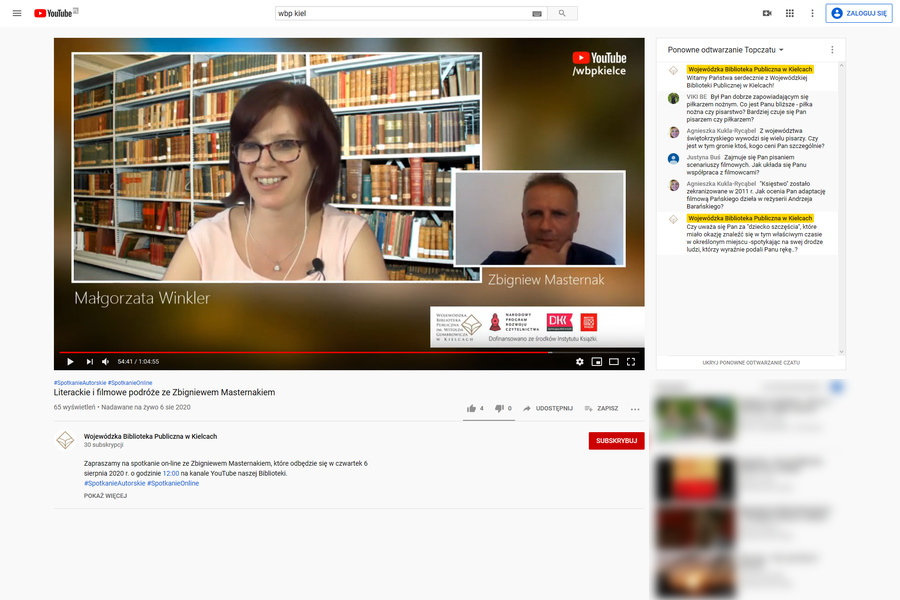This screenshot has height=600, width=900.
Task: Click the 54:41 / 1:04:55 time display
Action: pos(138,362)
